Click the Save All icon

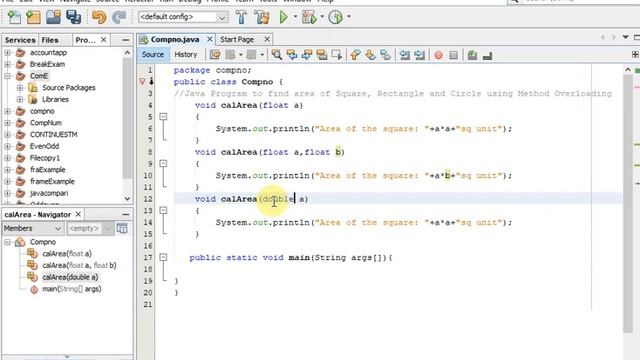pos(73,17)
